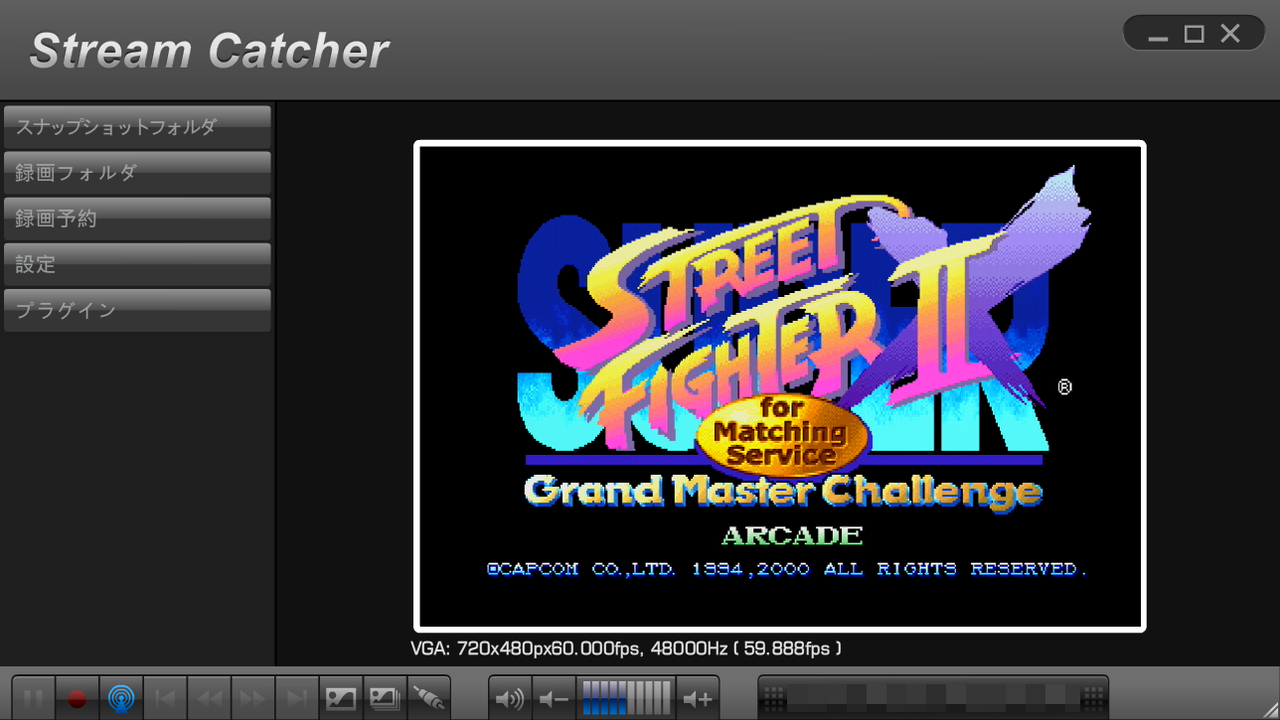The image size is (1280, 720).
Task: Skip to the end of the stream
Action: tap(297, 697)
